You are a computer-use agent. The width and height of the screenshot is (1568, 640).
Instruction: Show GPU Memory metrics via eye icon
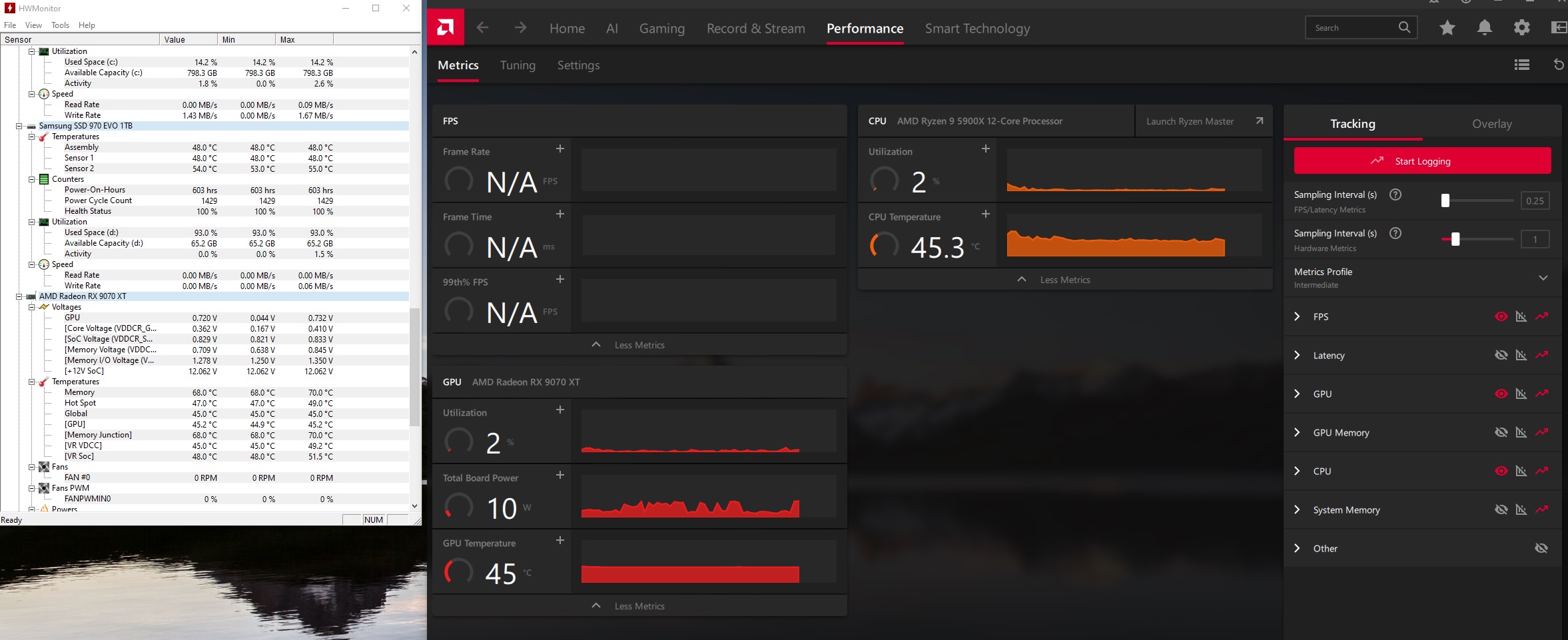pos(1501,432)
